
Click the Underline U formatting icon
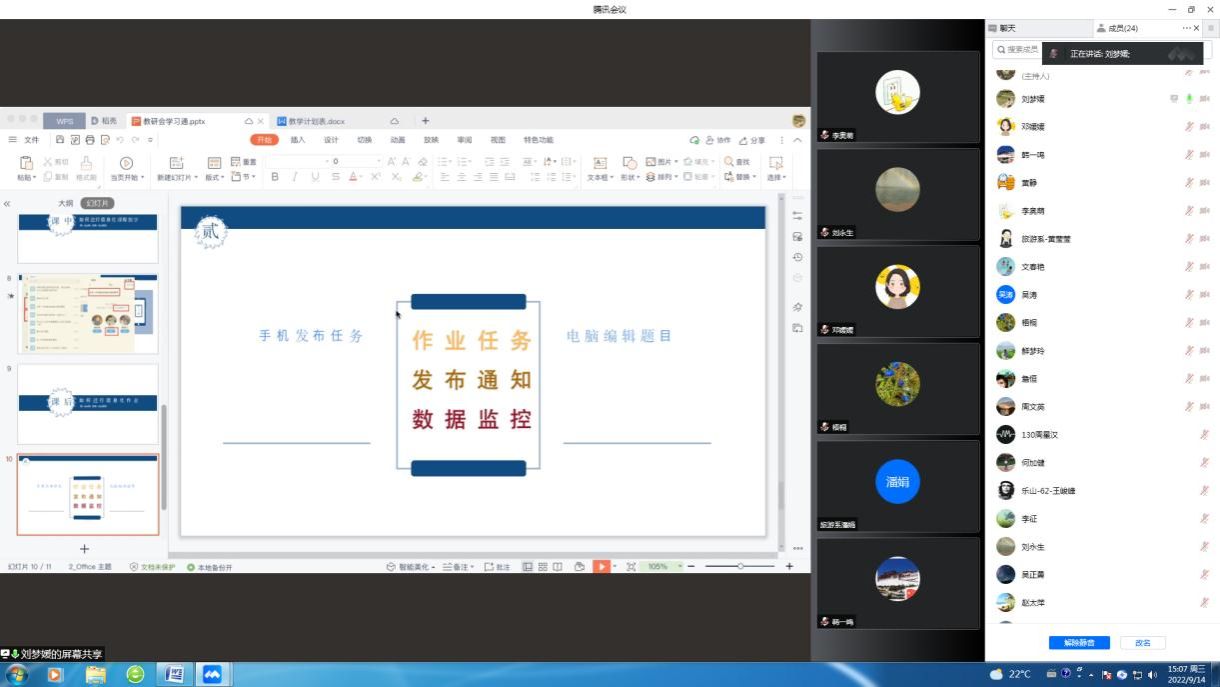pyautogui.click(x=315, y=177)
